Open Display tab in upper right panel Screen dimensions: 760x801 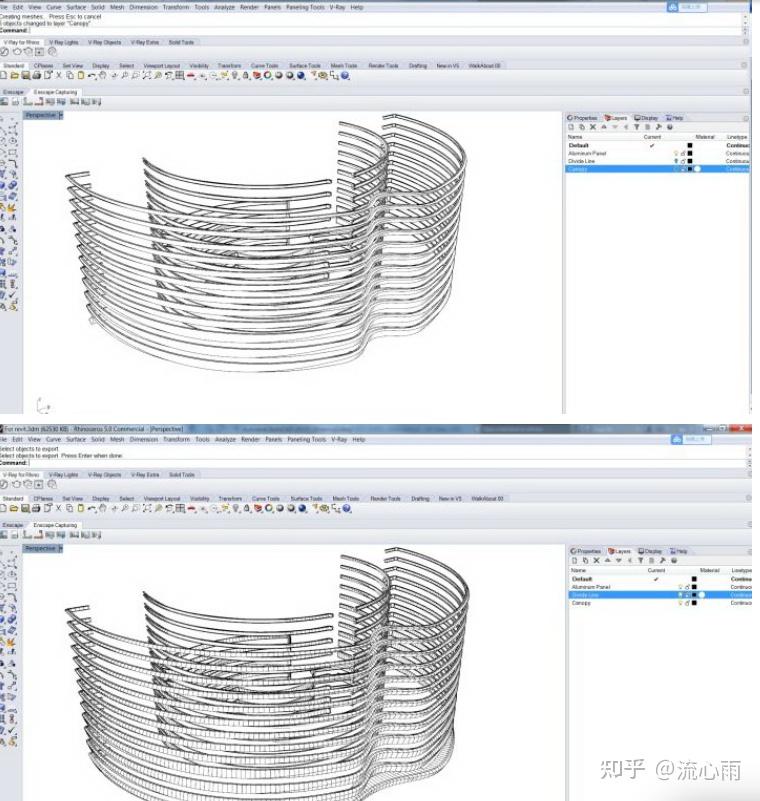pos(646,118)
